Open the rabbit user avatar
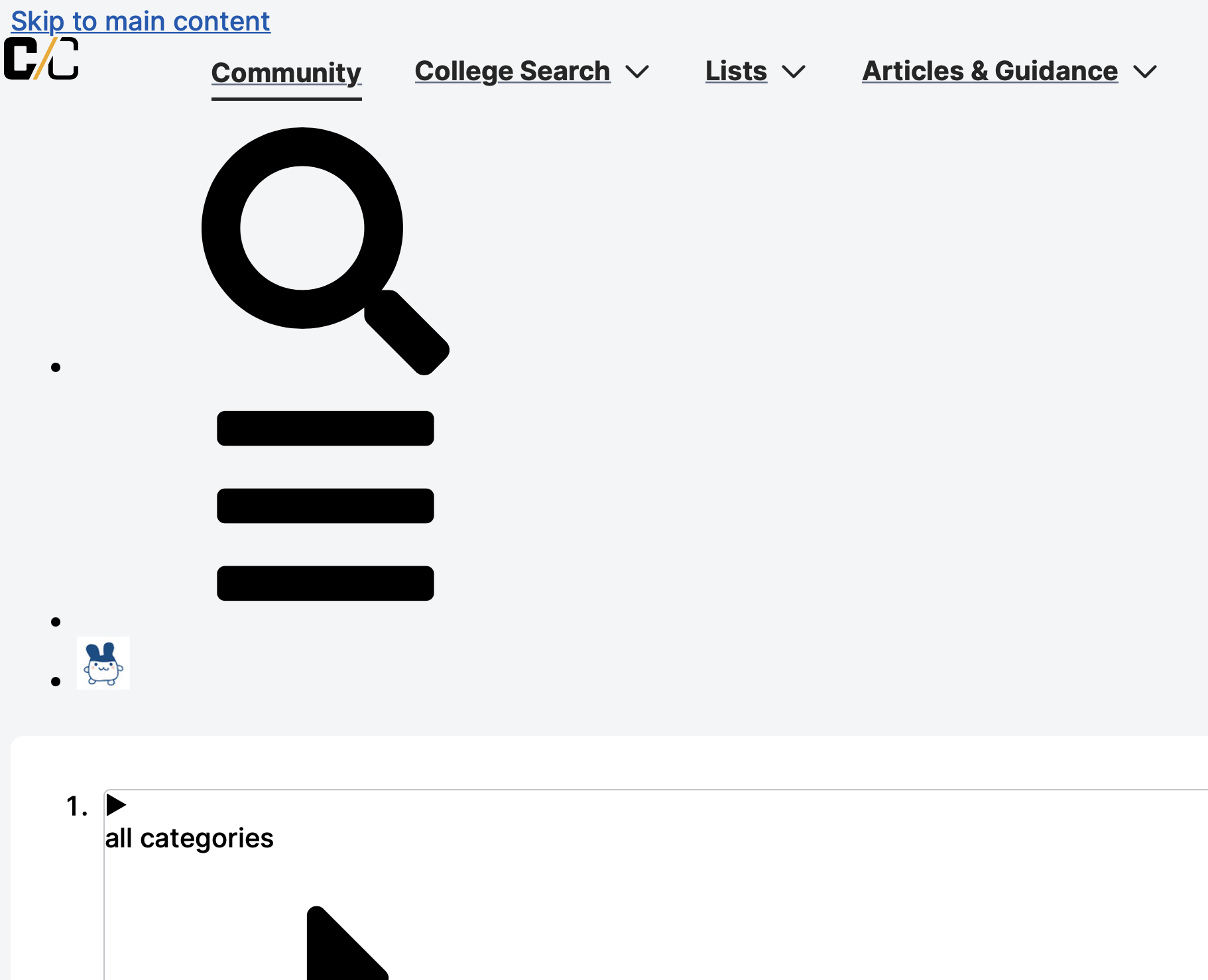 [103, 663]
